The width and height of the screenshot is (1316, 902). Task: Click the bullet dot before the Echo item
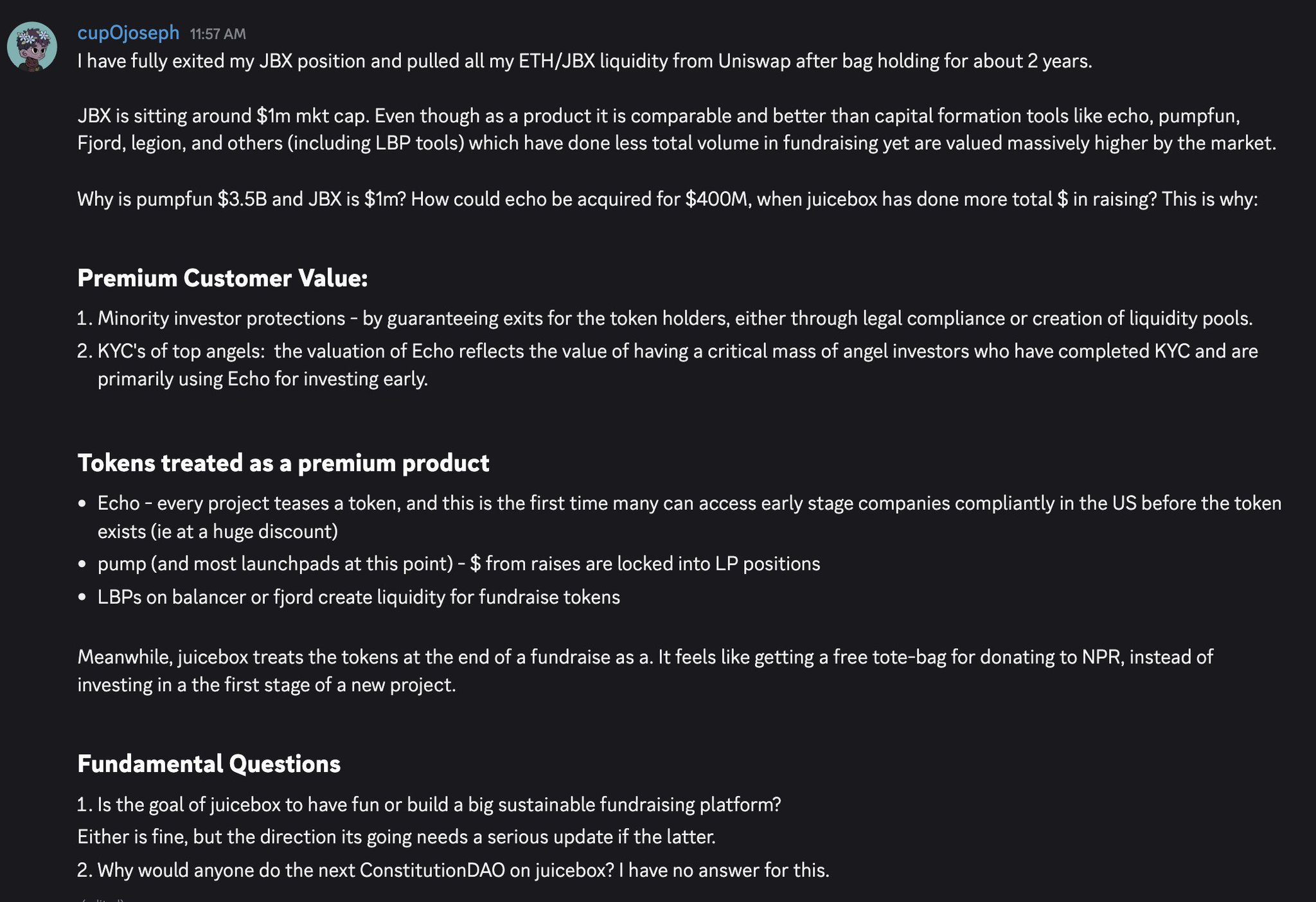pos(82,503)
